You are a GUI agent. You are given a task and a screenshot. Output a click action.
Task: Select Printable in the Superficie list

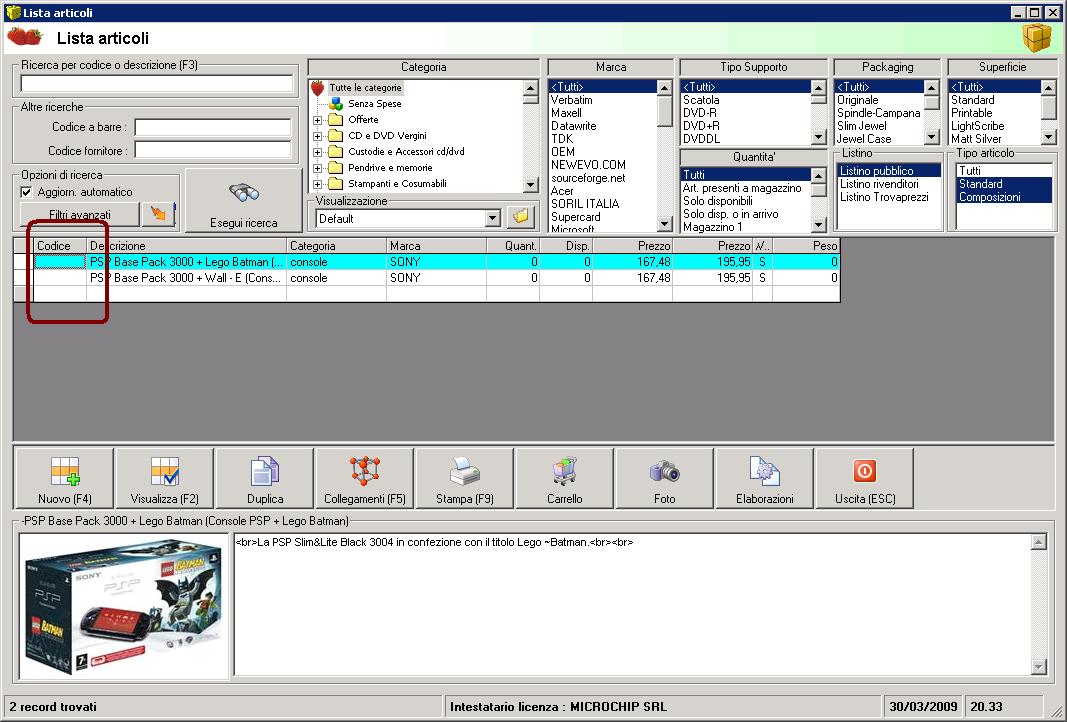pyautogui.click(x=972, y=113)
